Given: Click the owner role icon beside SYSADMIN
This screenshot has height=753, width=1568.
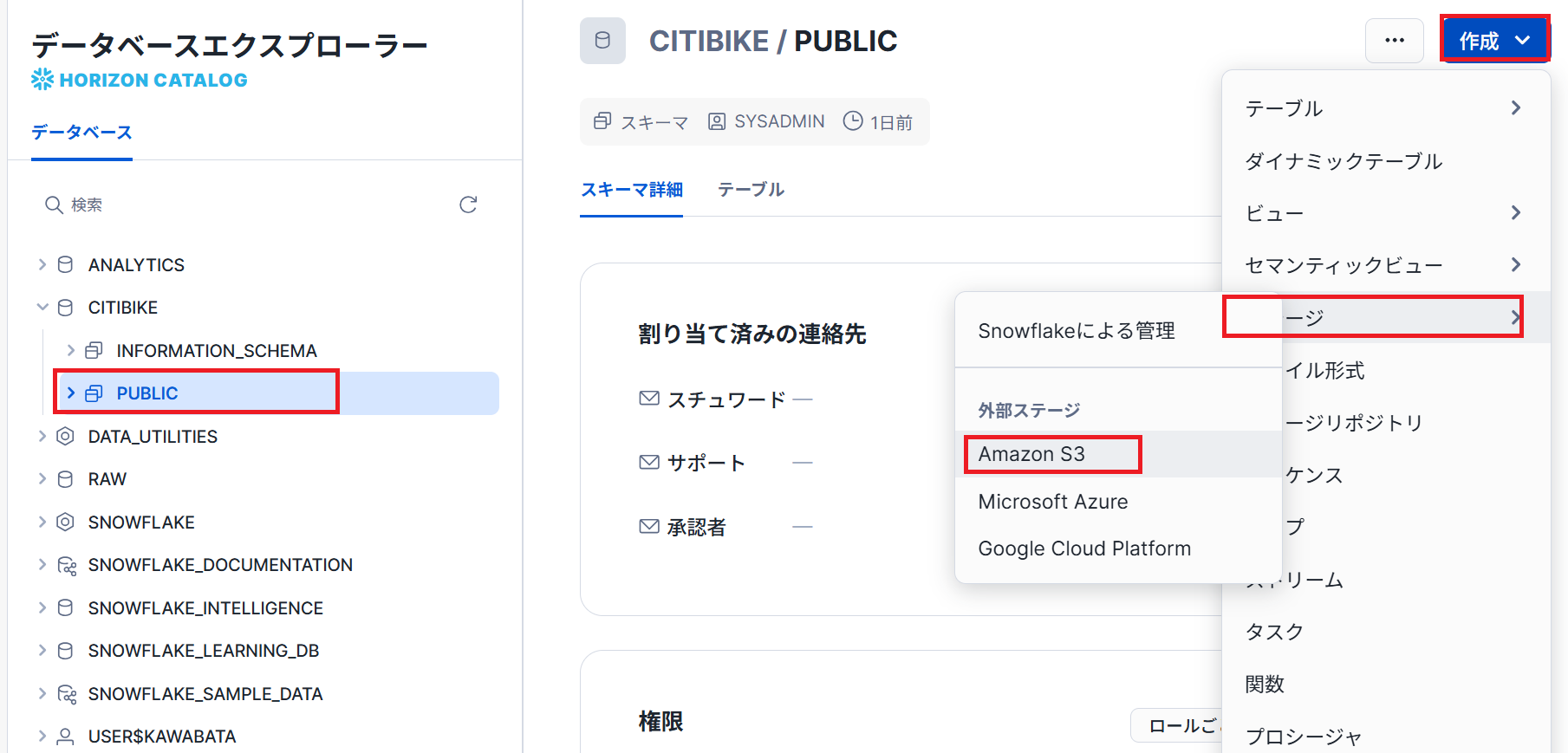Looking at the screenshot, I should [x=717, y=121].
